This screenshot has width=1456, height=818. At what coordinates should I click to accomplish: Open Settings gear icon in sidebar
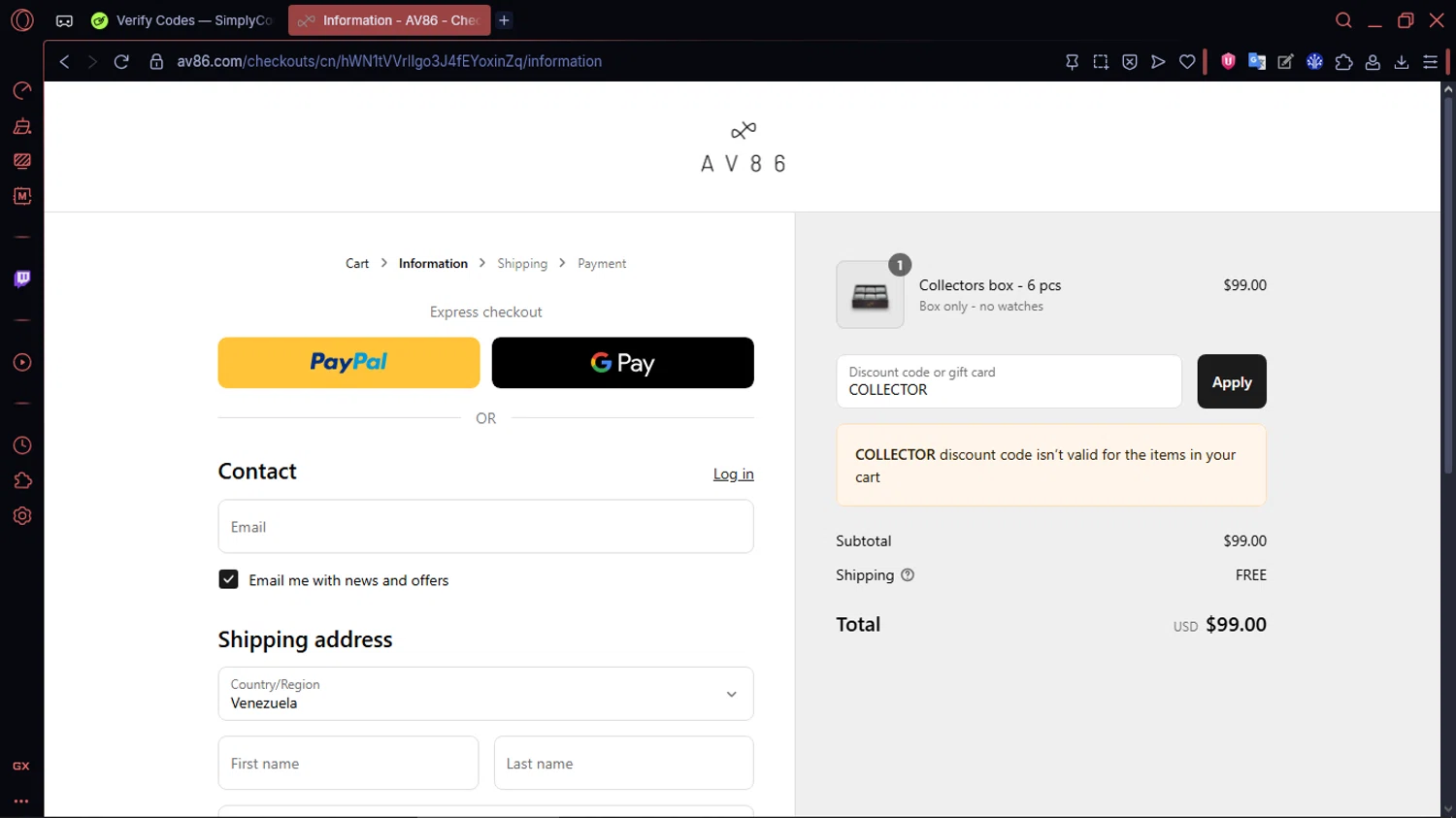coord(21,515)
